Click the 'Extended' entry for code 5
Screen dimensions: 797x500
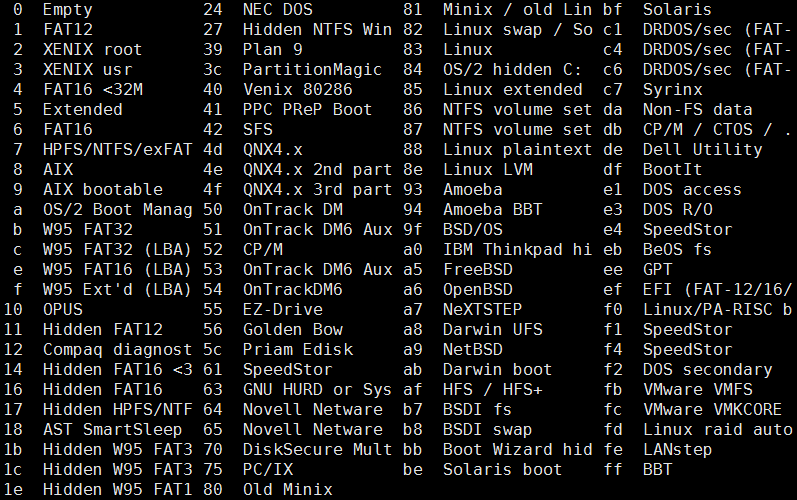(x=82, y=110)
